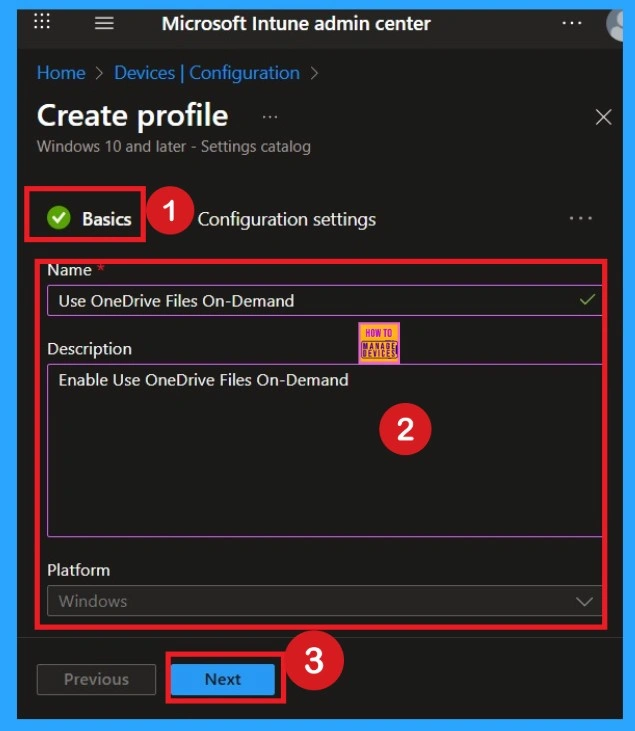Switch to the Basics step

coord(106,219)
